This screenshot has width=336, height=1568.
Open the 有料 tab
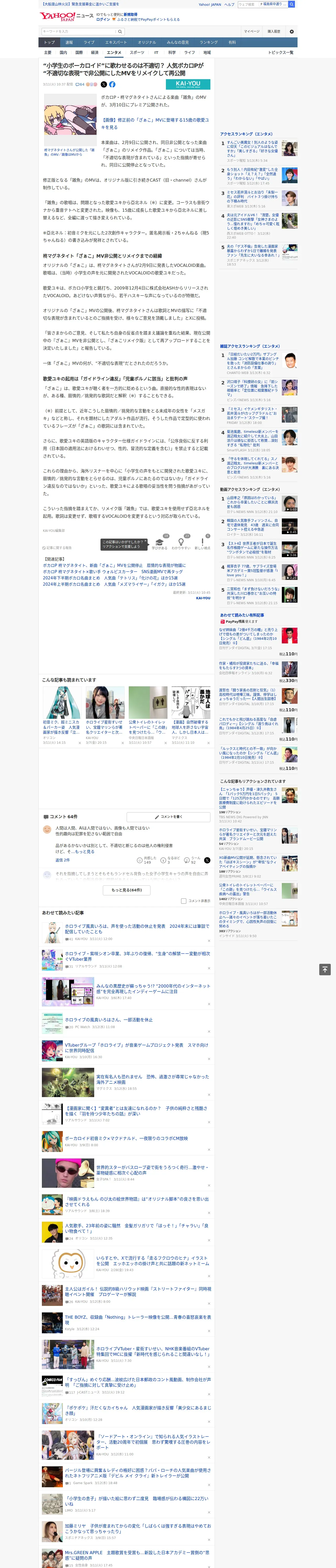[232, 43]
